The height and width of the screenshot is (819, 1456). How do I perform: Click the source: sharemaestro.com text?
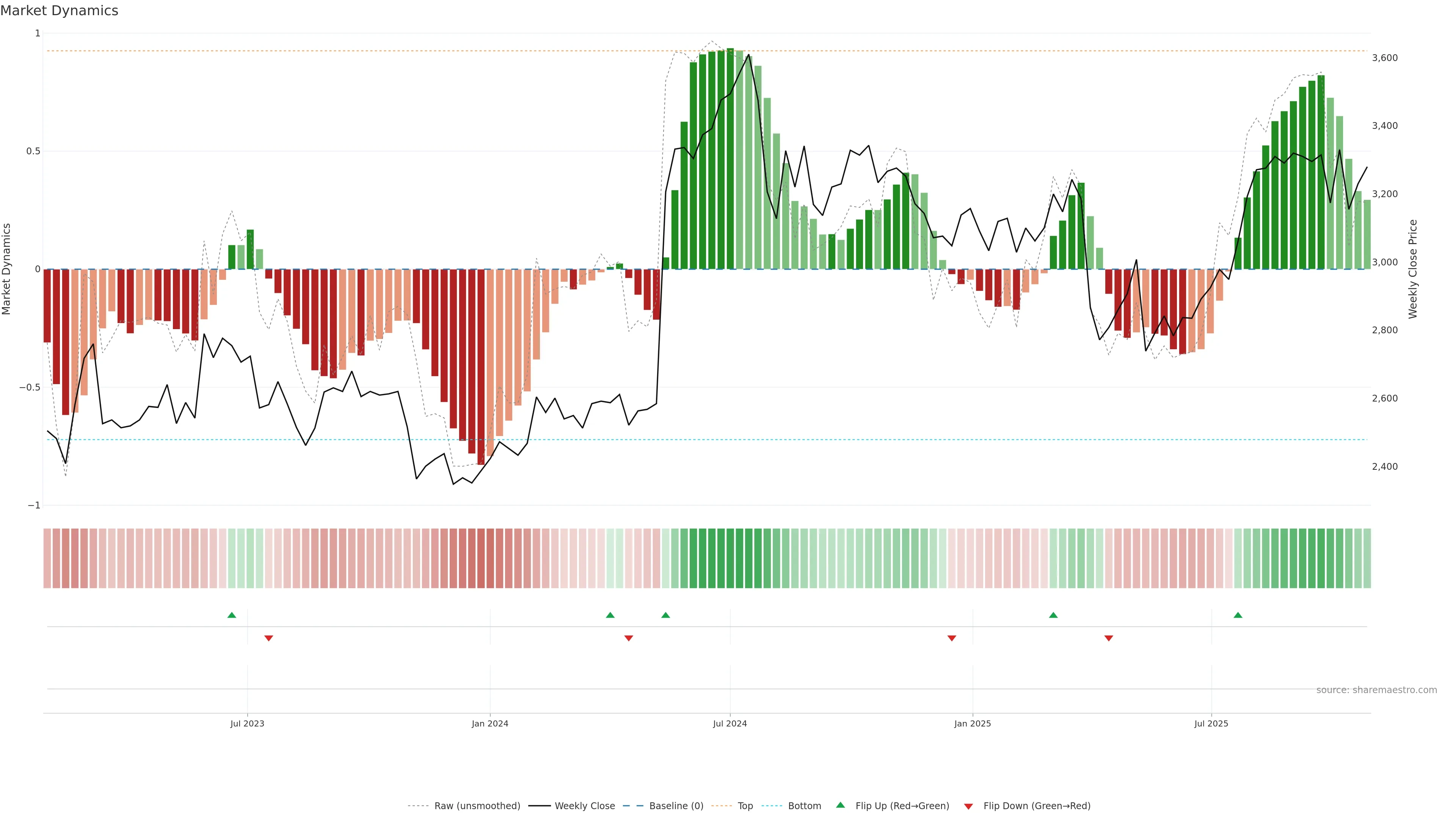1376,690
